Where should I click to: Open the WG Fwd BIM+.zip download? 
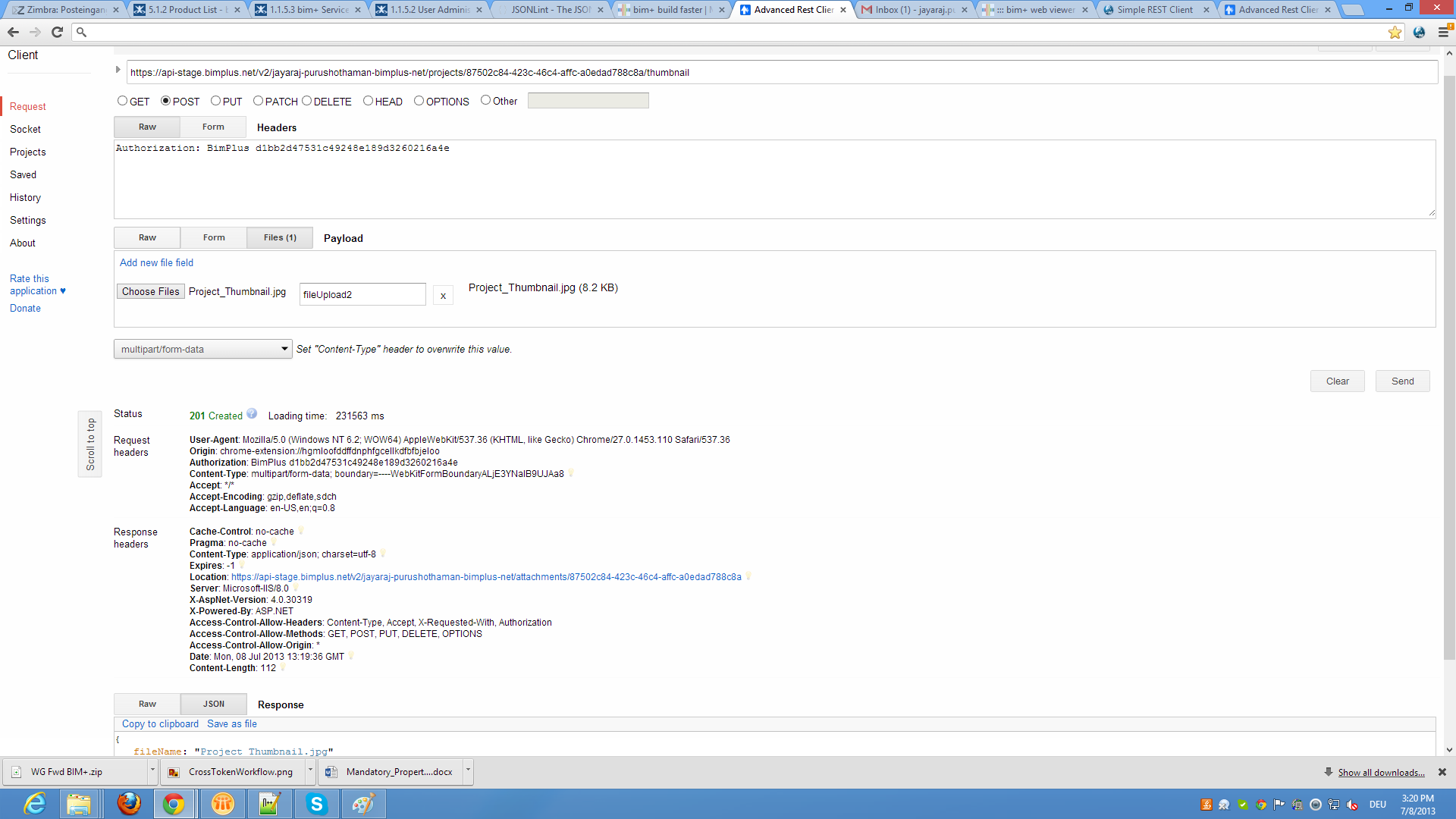(x=76, y=772)
